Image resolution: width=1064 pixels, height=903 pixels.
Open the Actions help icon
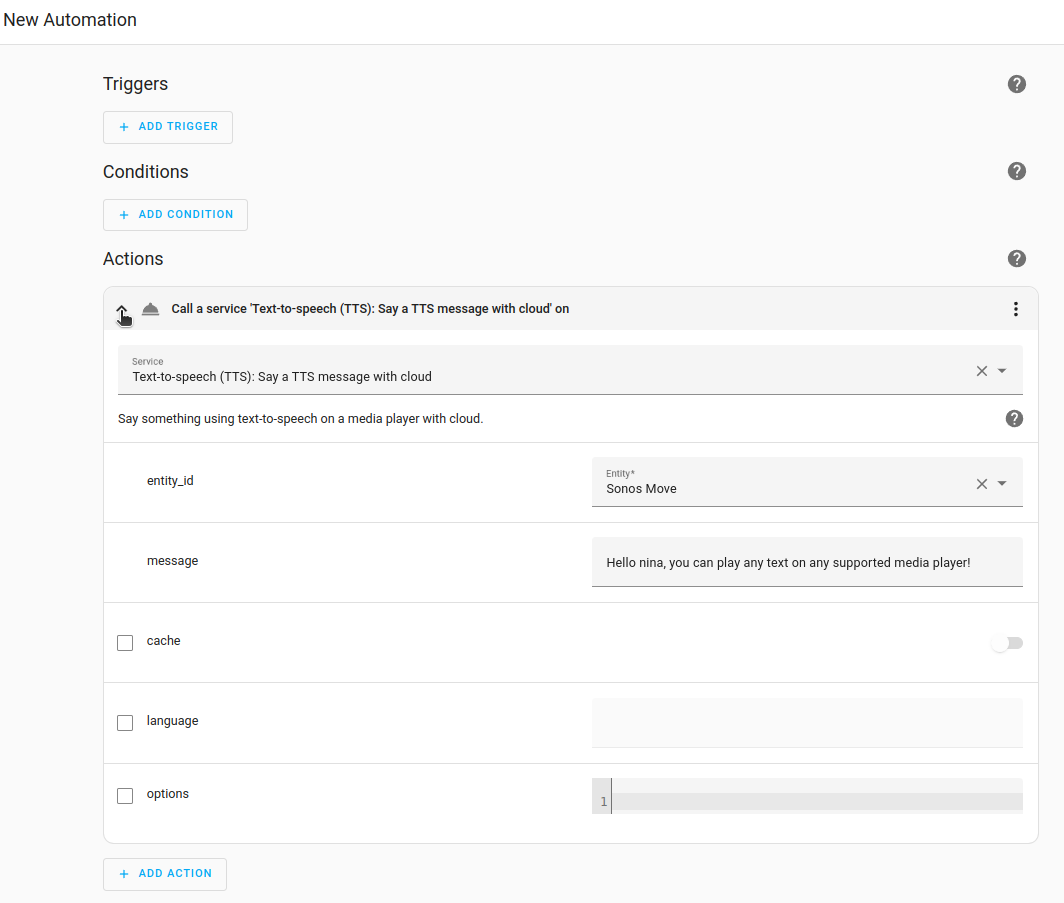[x=1017, y=258]
